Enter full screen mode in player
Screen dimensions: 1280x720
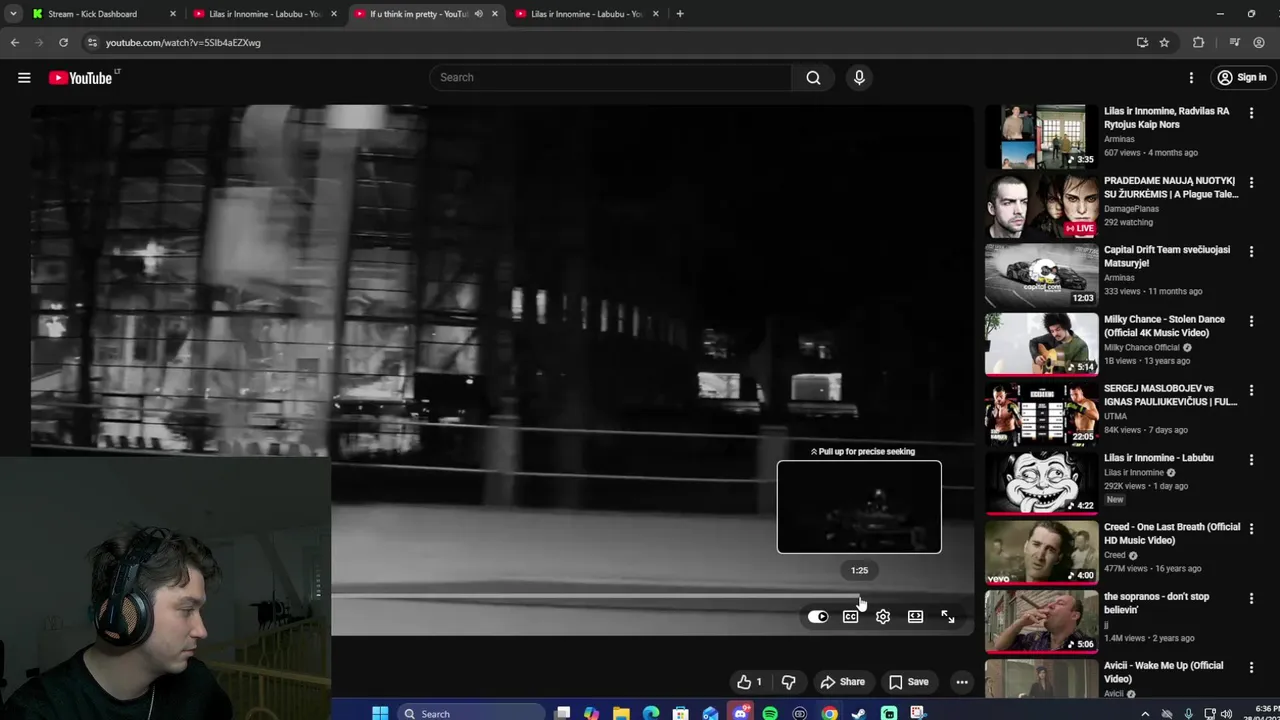(948, 617)
